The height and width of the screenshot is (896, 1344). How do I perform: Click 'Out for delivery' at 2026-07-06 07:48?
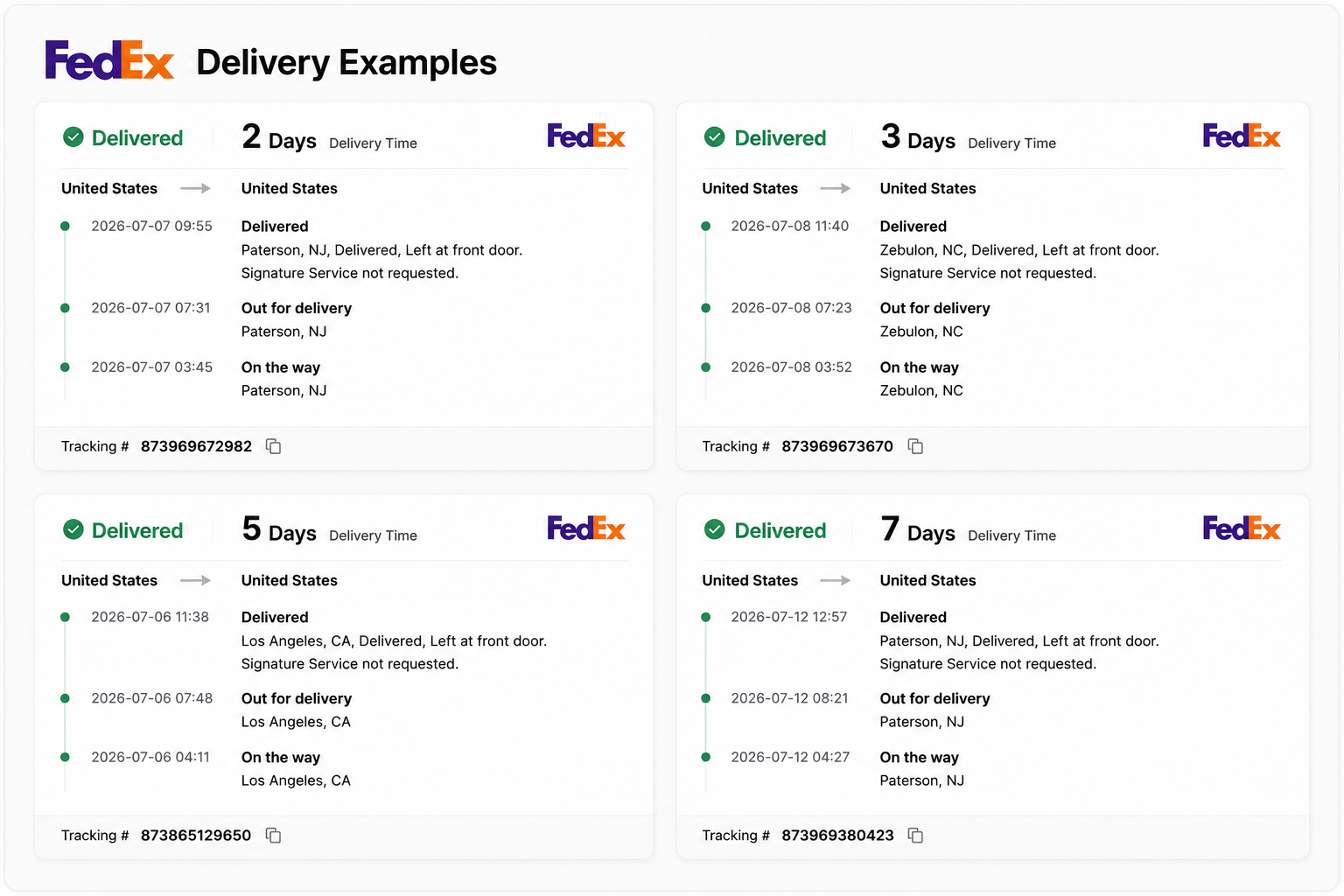pyautogui.click(x=297, y=698)
